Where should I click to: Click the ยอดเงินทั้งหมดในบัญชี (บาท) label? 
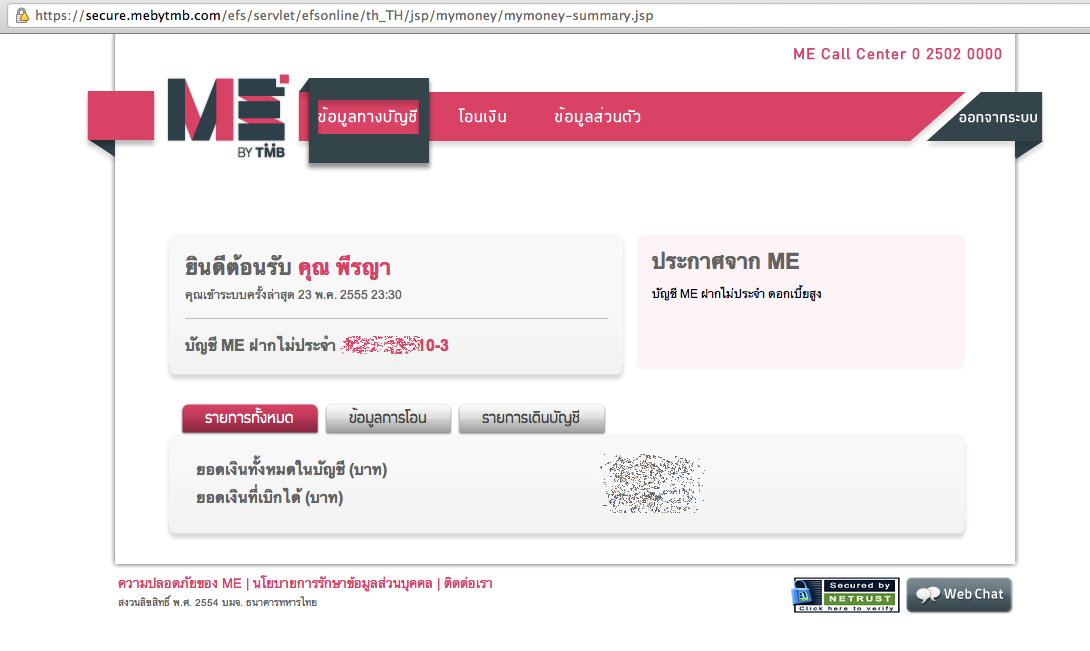pos(291,469)
